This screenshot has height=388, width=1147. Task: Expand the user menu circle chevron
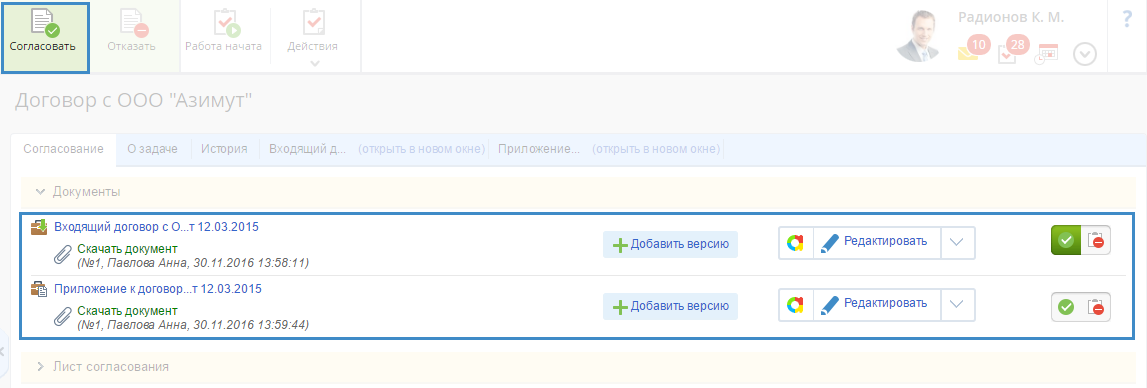[x=1085, y=55]
